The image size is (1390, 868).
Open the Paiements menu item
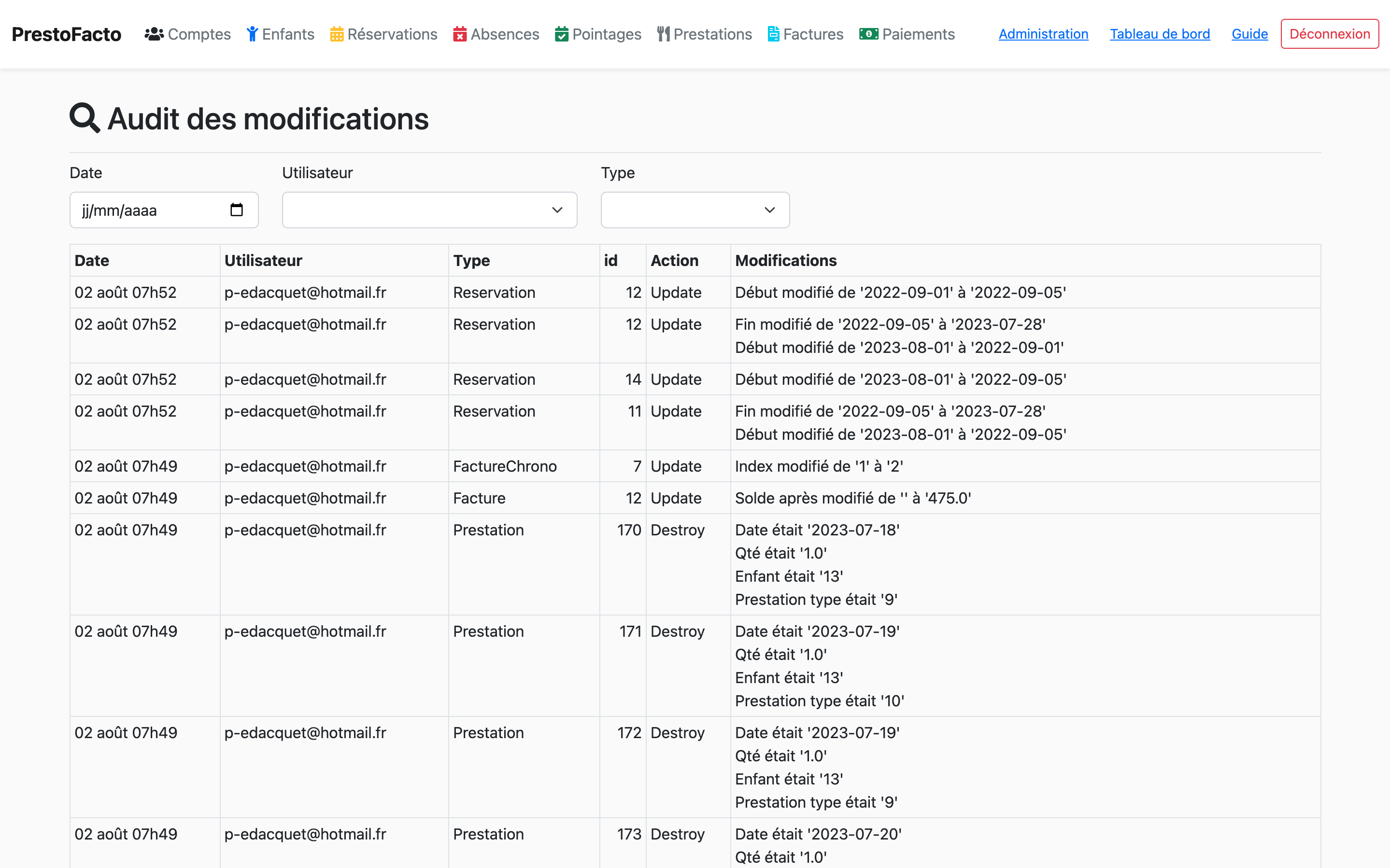tap(918, 34)
